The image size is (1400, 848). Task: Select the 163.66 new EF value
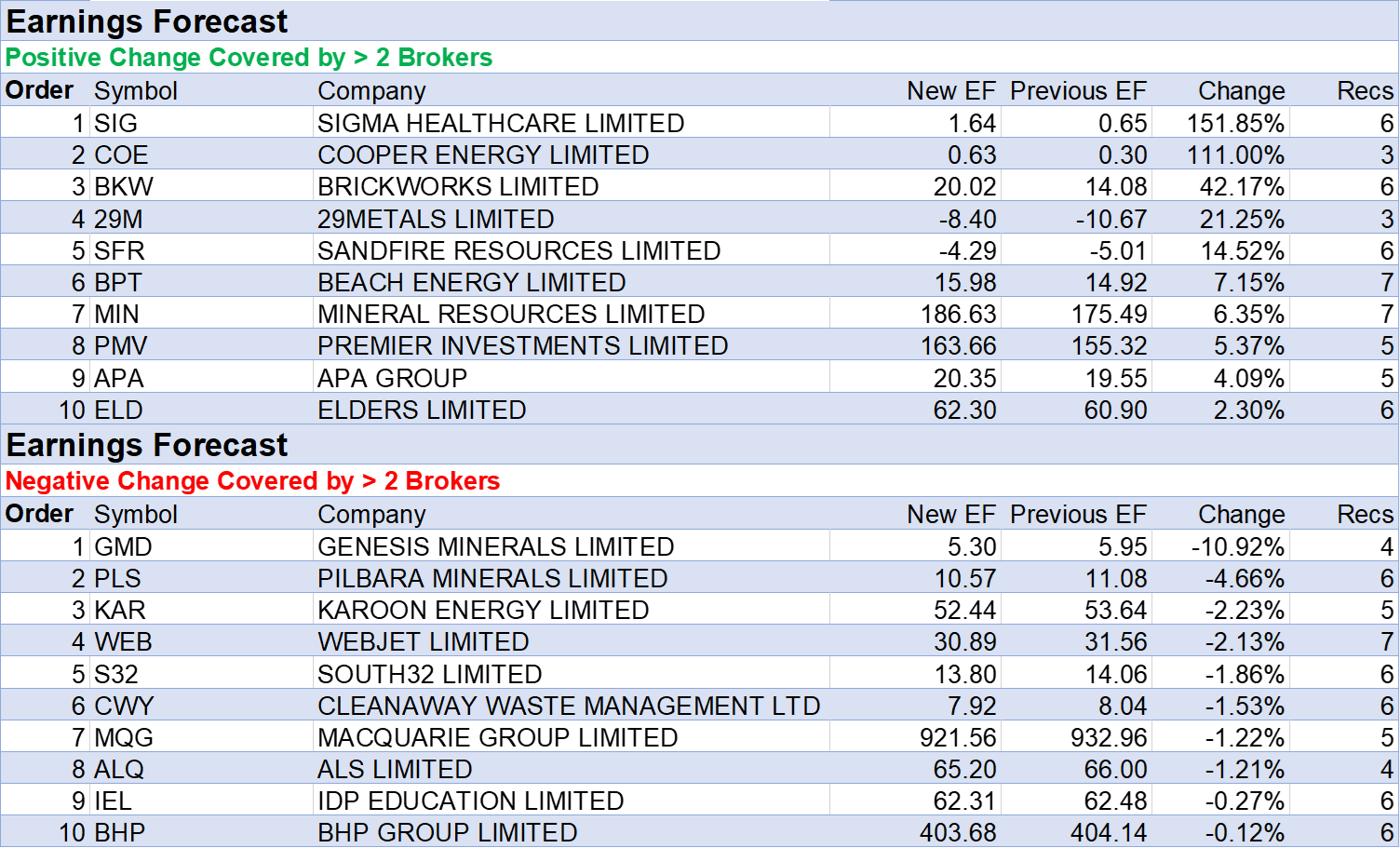[958, 345]
